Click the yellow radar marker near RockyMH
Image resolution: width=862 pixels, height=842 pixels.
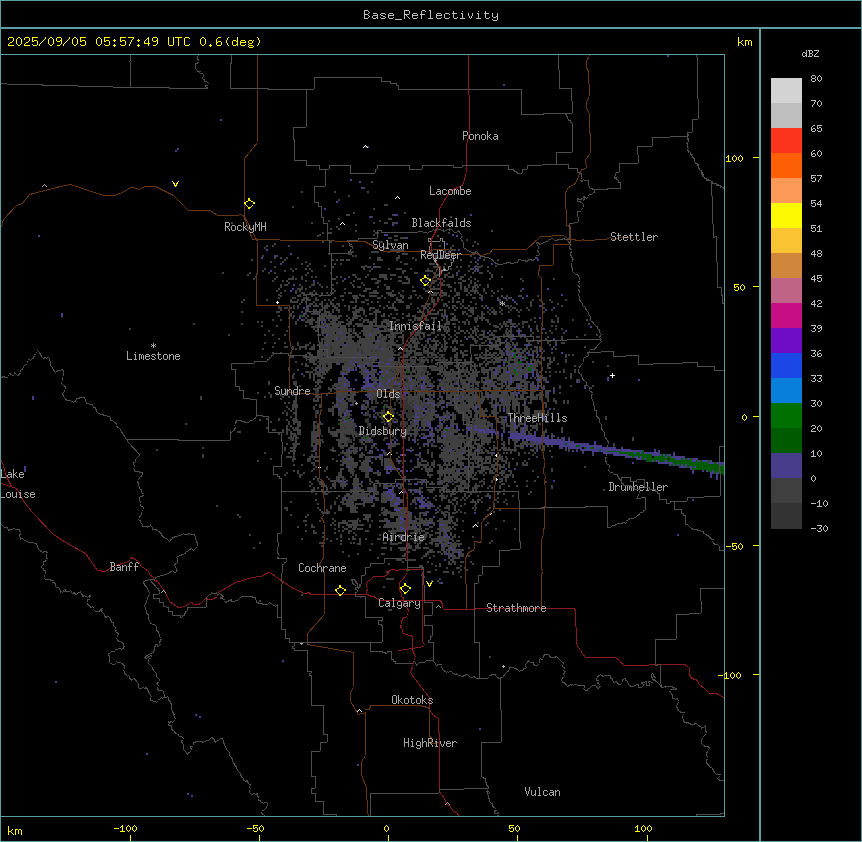pyautogui.click(x=250, y=203)
